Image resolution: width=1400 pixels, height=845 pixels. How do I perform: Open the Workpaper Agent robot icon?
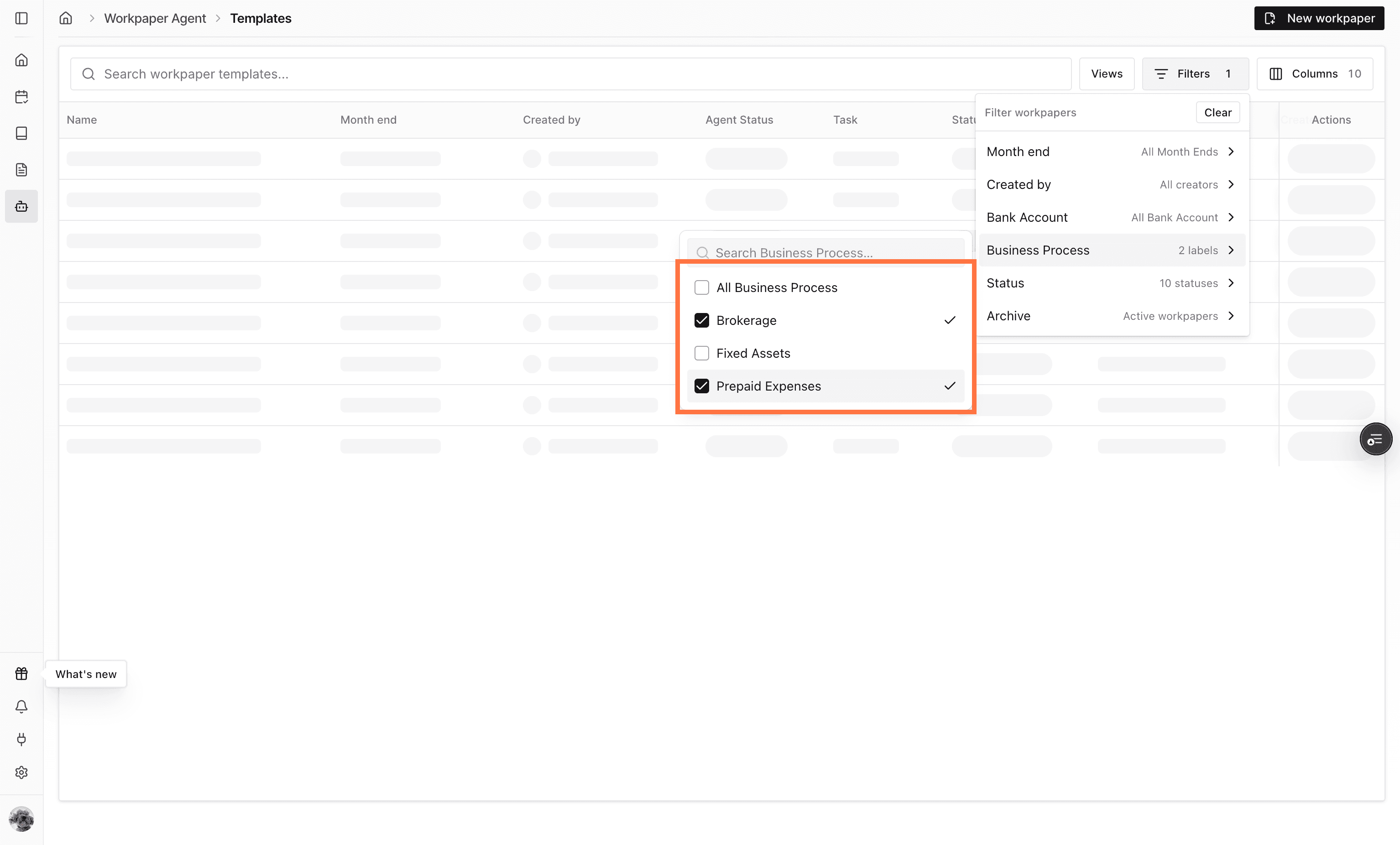coord(21,206)
